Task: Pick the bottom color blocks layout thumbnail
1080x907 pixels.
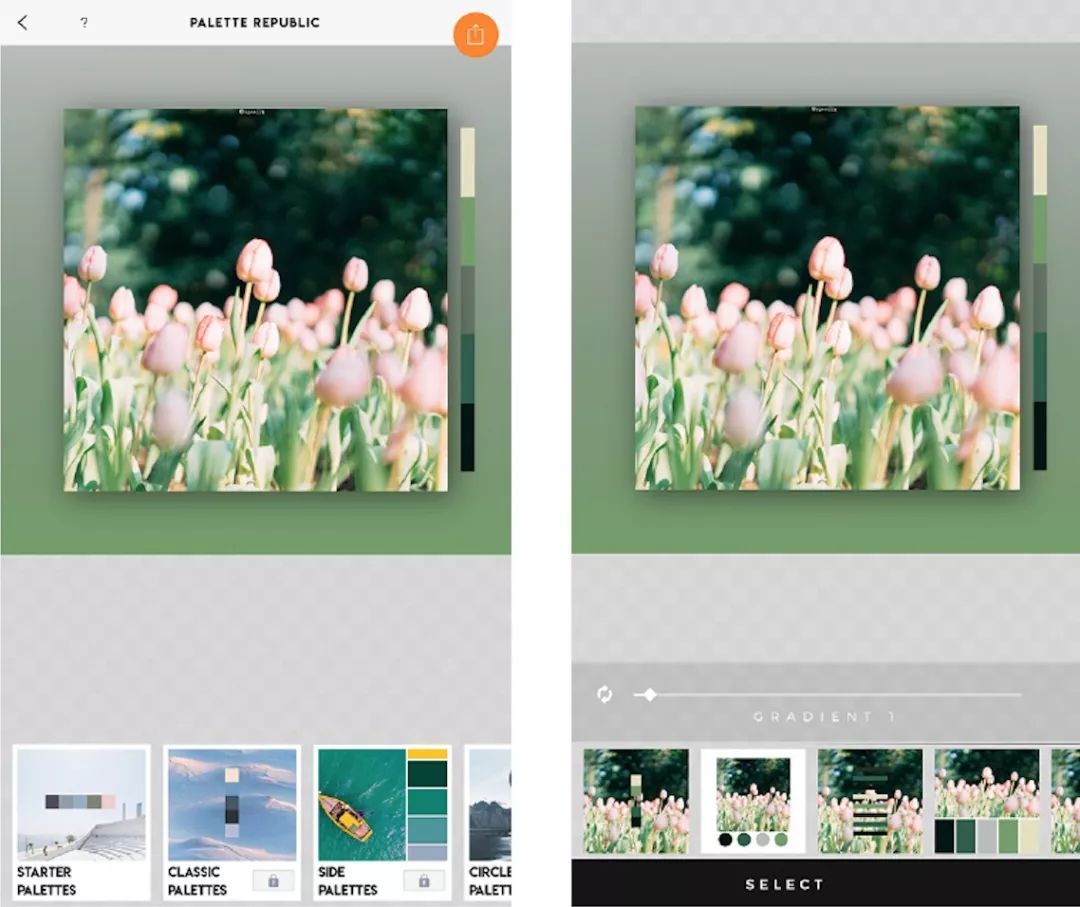Action: pos(987,800)
